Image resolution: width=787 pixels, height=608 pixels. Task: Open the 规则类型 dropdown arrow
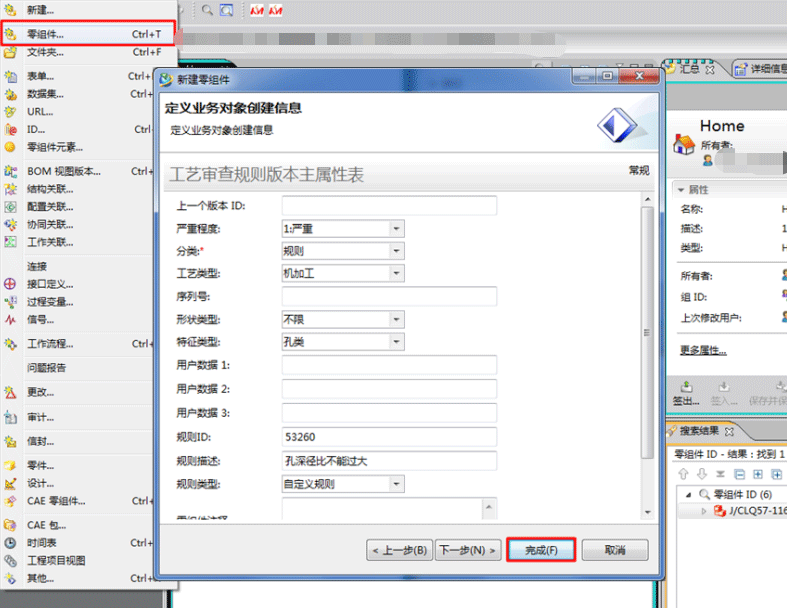(x=396, y=485)
